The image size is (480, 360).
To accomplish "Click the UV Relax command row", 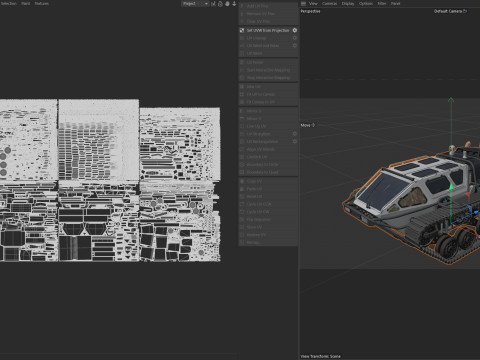I will (x=268, y=46).
